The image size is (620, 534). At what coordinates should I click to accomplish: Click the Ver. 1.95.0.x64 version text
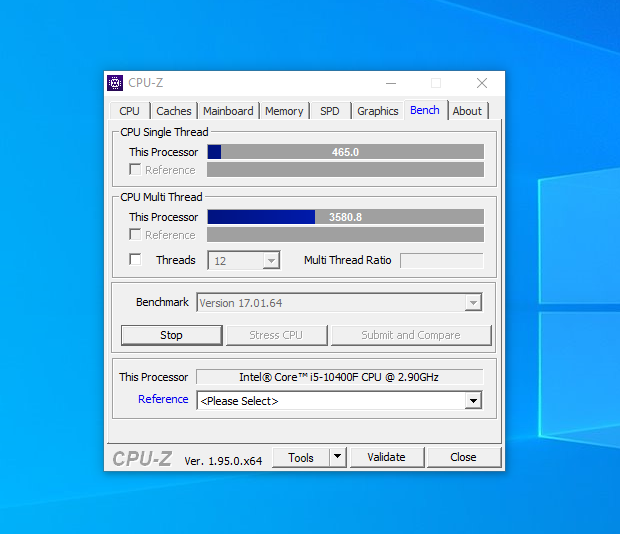pyautogui.click(x=223, y=461)
